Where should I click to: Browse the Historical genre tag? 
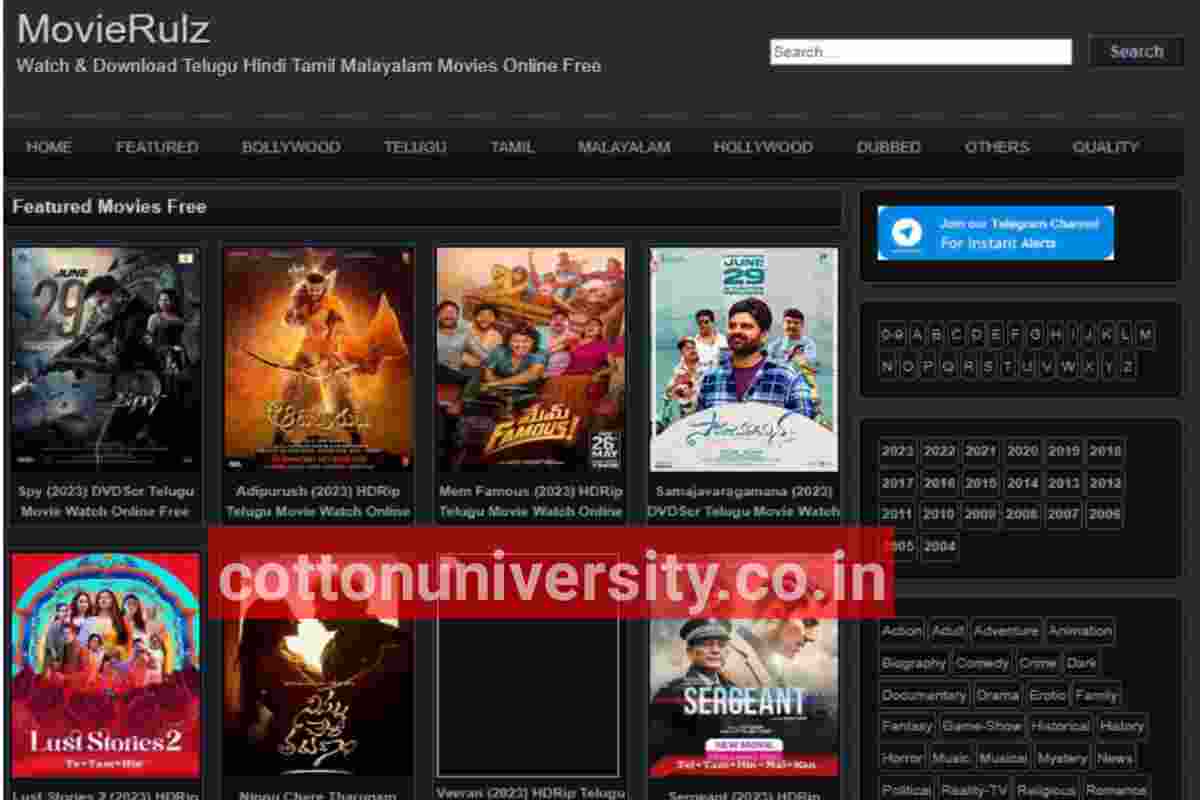click(x=1060, y=726)
